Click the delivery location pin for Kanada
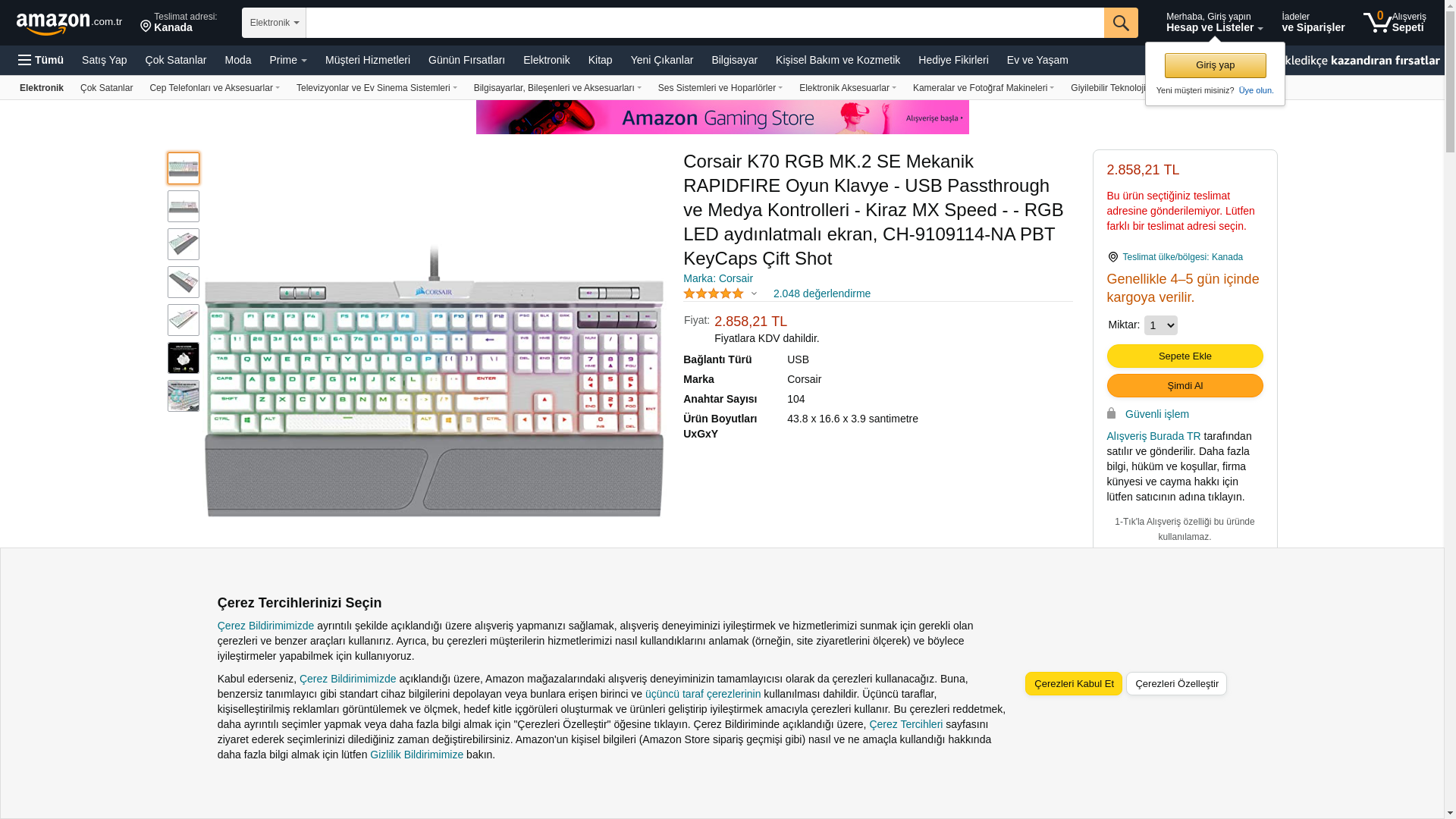 click(x=146, y=27)
